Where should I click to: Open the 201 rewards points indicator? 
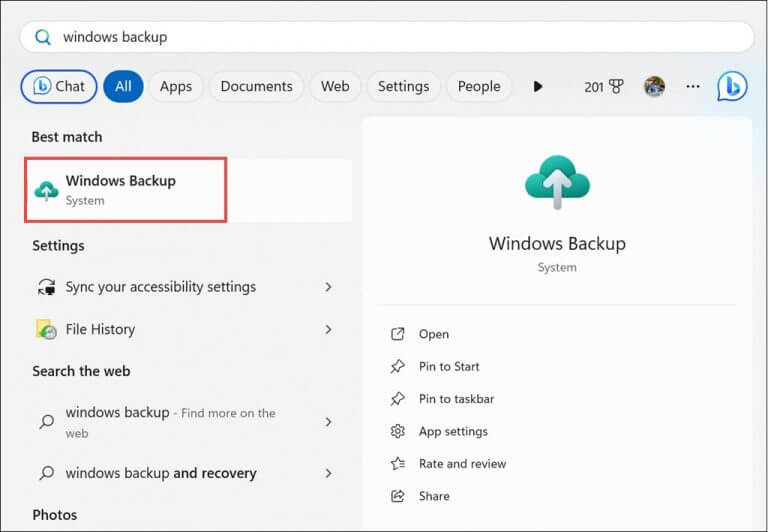[x=603, y=87]
